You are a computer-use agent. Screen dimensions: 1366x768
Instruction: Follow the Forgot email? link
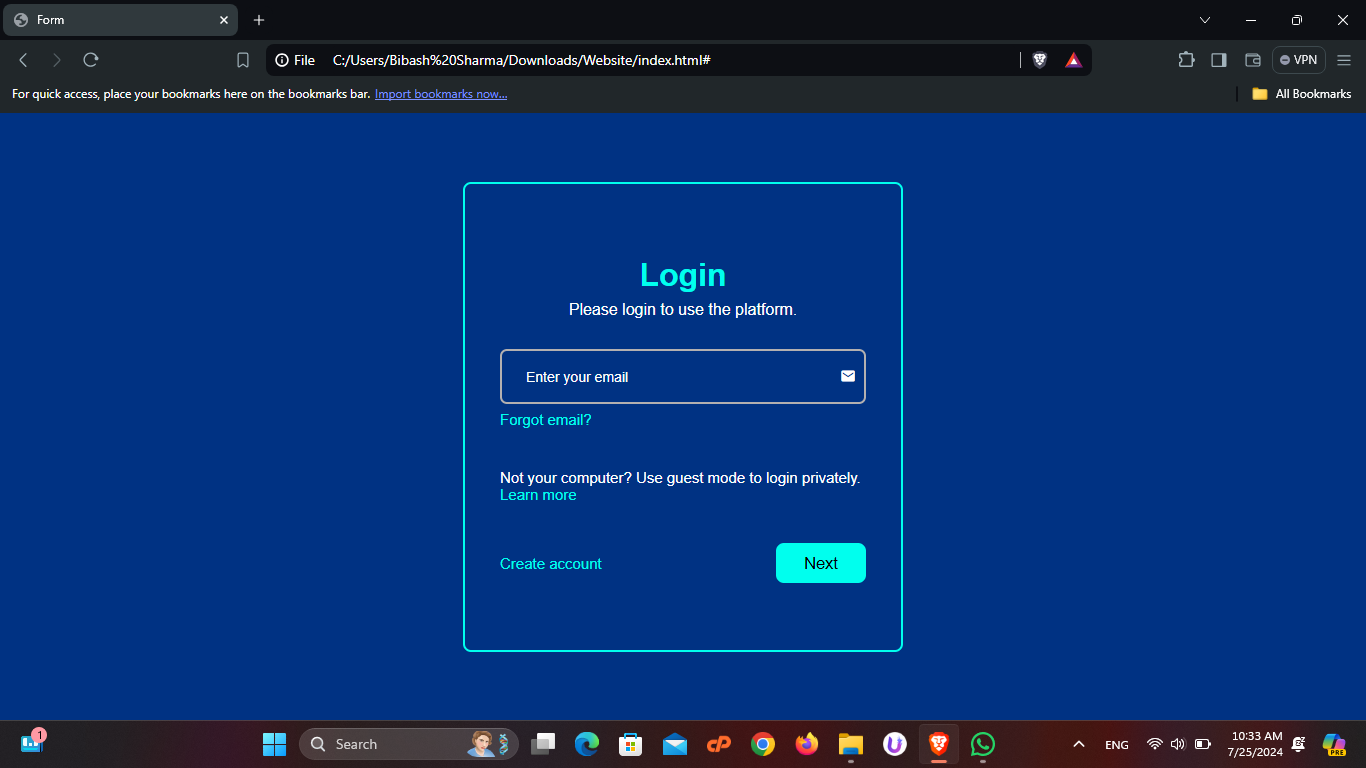tap(546, 420)
